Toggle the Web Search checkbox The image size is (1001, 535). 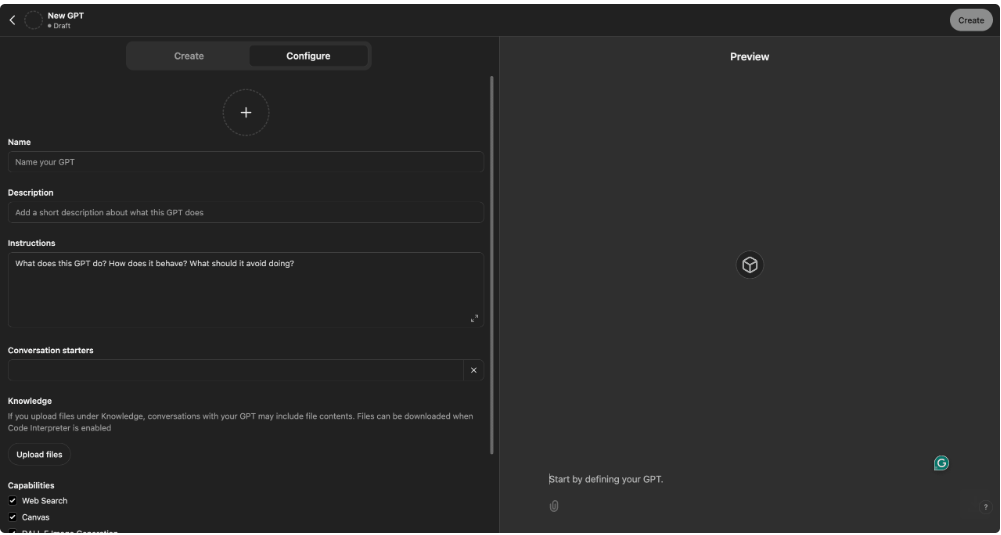pyautogui.click(x=12, y=501)
